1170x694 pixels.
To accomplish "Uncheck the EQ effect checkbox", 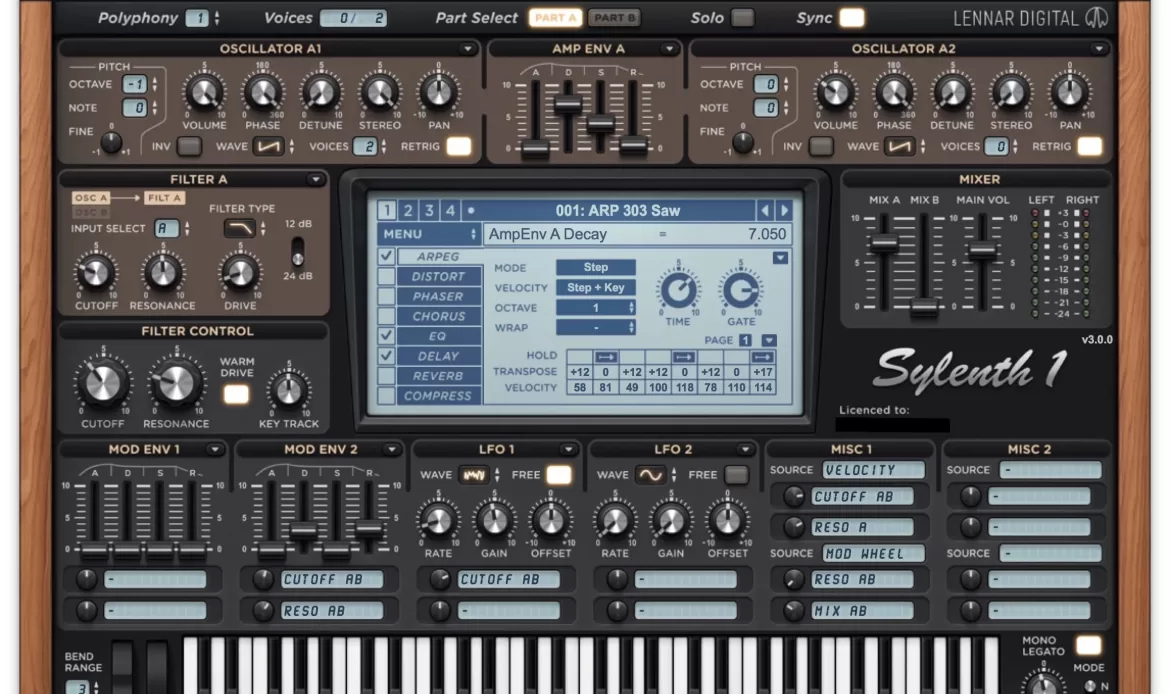I will pyautogui.click(x=386, y=336).
